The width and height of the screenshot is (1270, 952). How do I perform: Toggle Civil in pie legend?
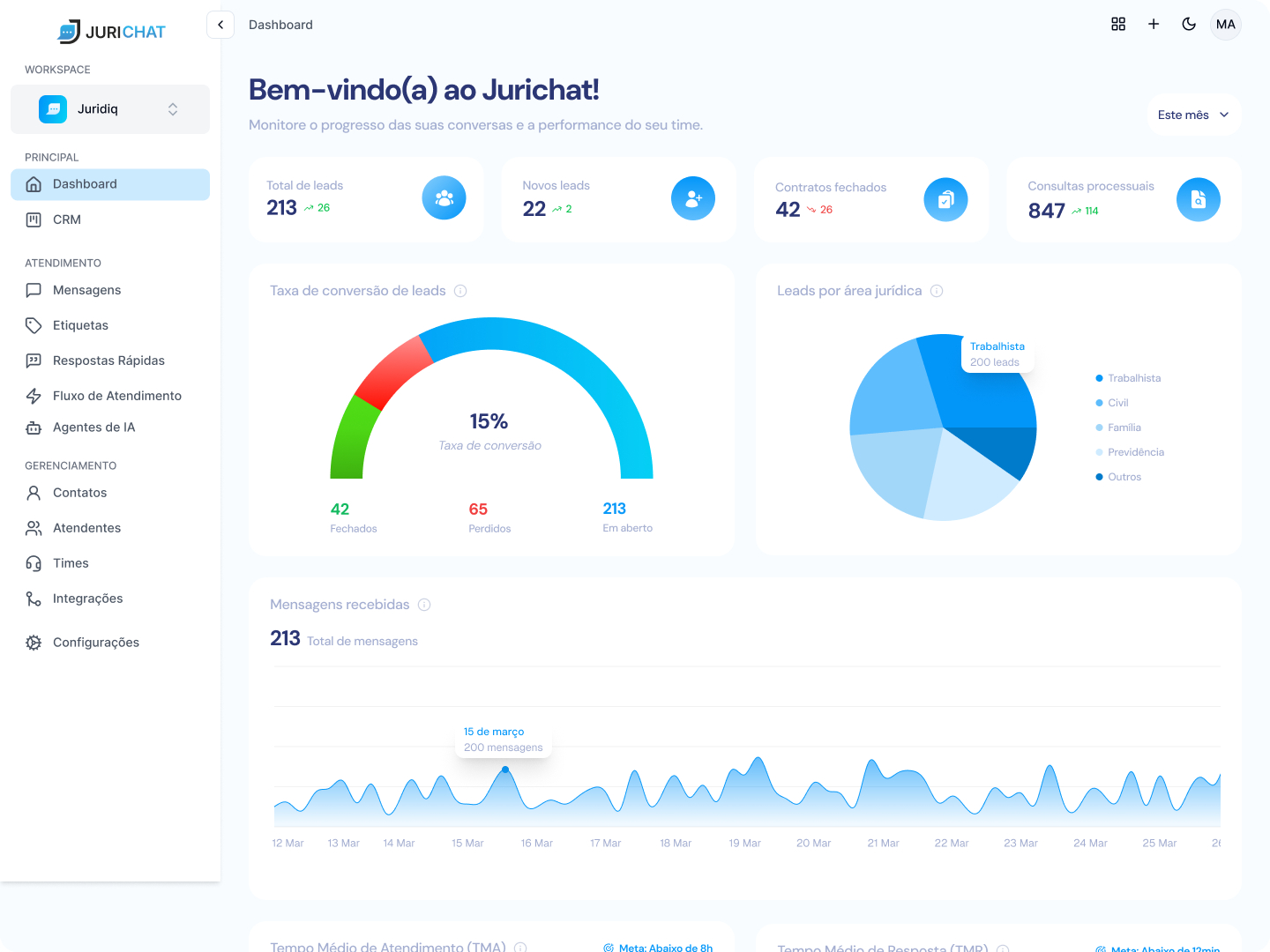click(1112, 403)
